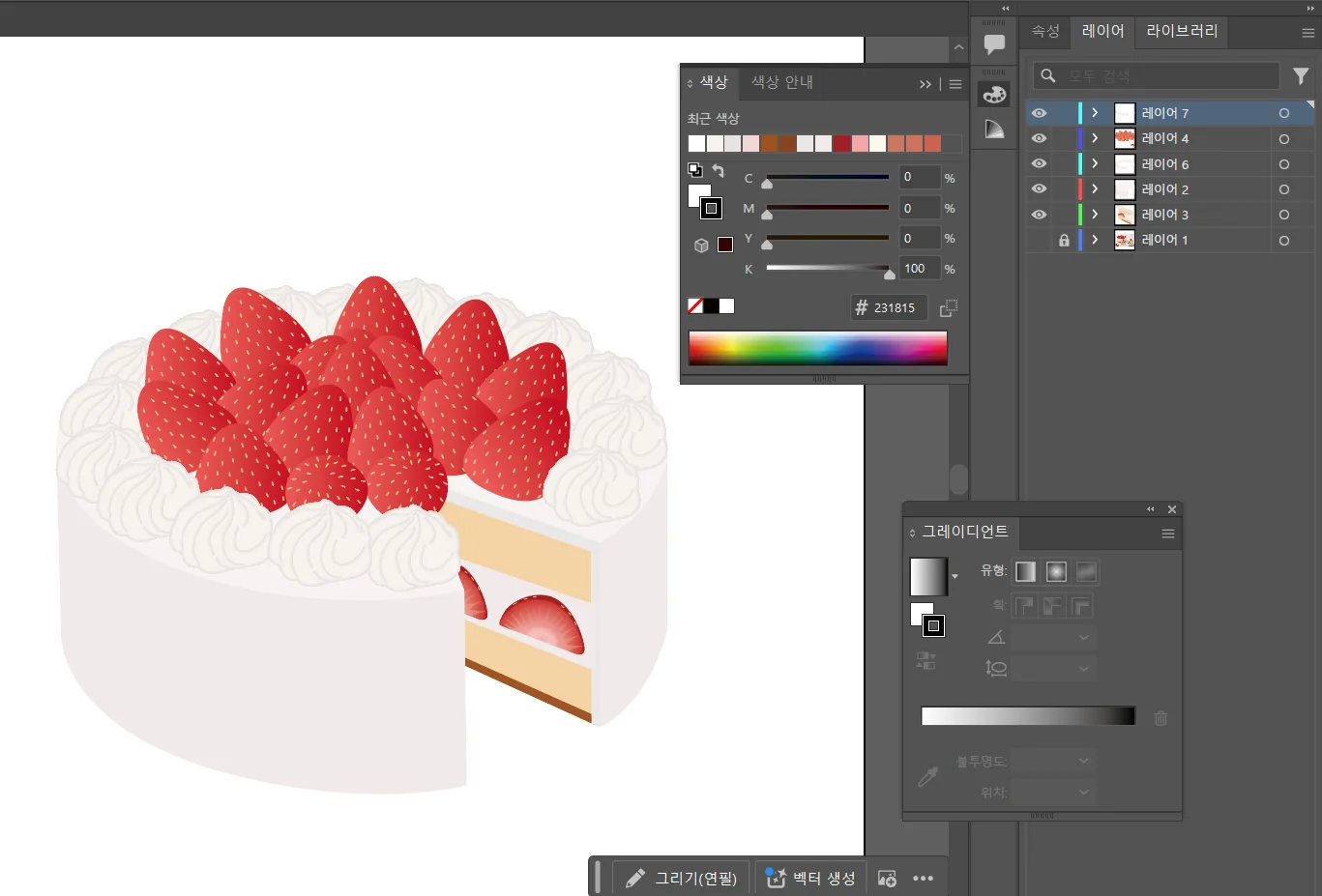This screenshot has height=896, width=1322.
Task: Click the hex color field showing 231815
Action: point(894,307)
